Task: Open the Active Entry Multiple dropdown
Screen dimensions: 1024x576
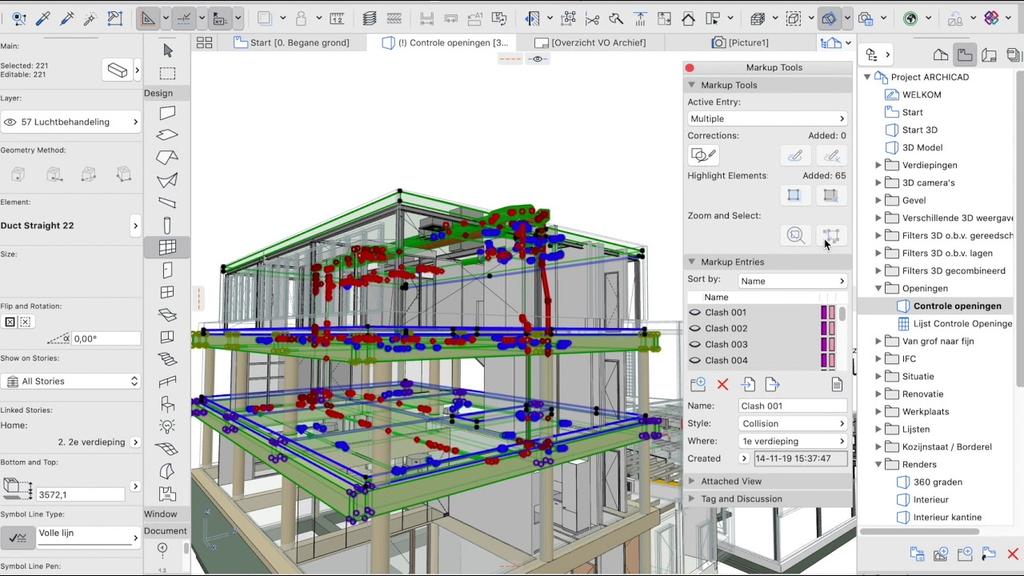Action: click(767, 119)
